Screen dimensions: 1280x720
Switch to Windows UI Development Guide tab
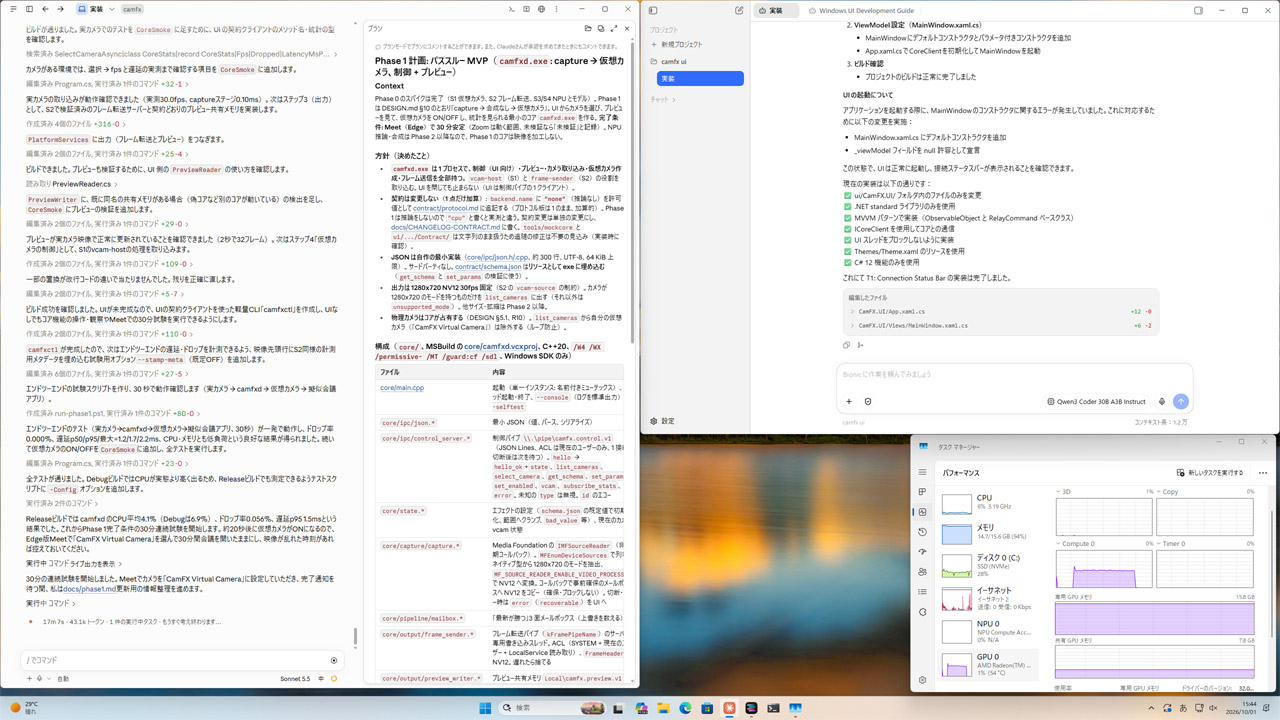860,10
